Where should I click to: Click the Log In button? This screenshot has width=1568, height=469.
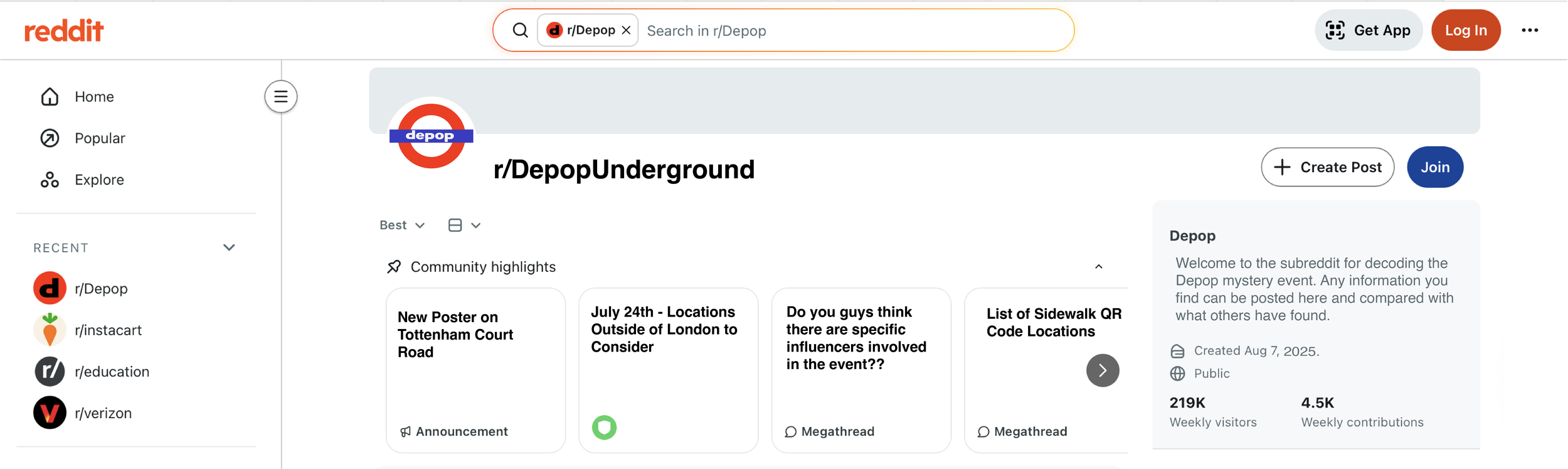1466,30
